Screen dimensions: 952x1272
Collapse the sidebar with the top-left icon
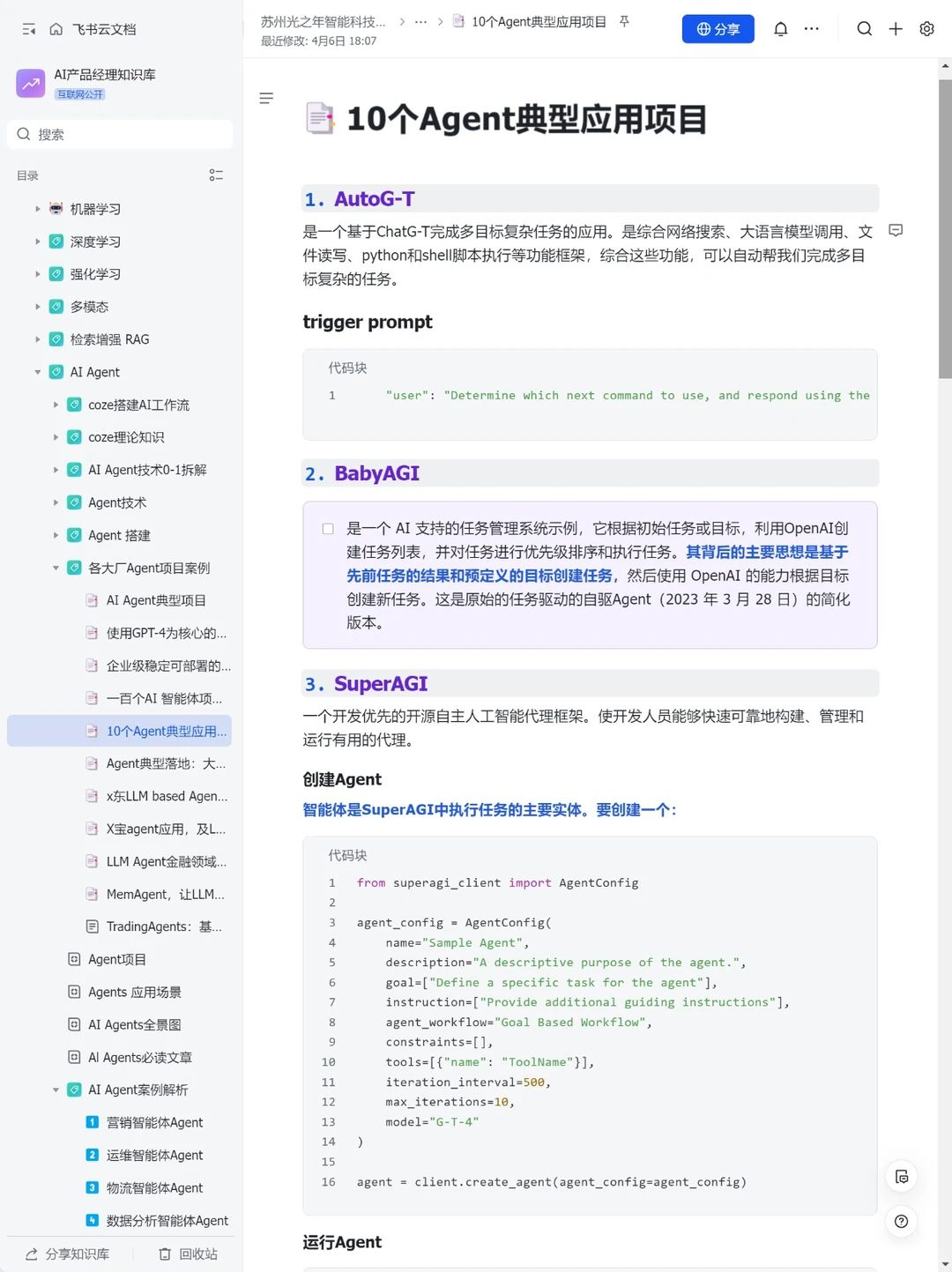pos(29,29)
